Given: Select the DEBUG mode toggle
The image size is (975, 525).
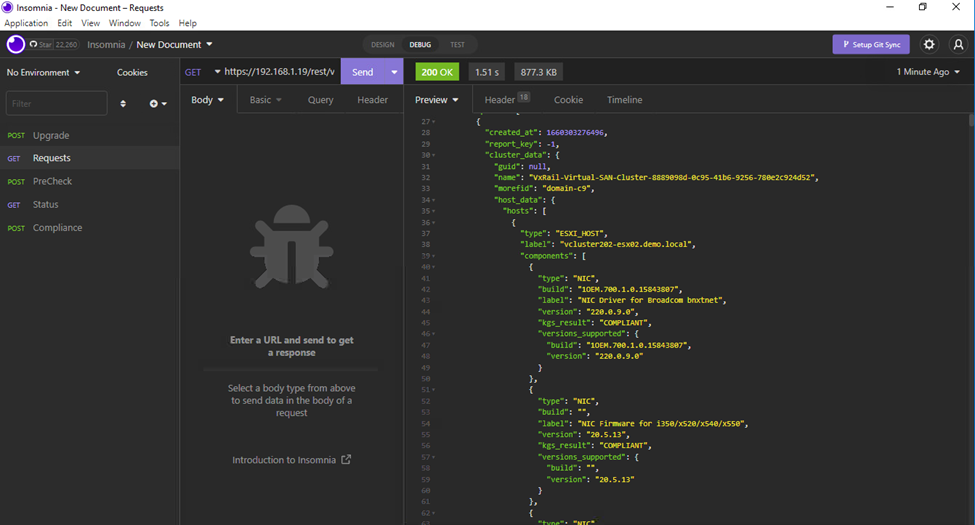Looking at the screenshot, I should coord(419,45).
